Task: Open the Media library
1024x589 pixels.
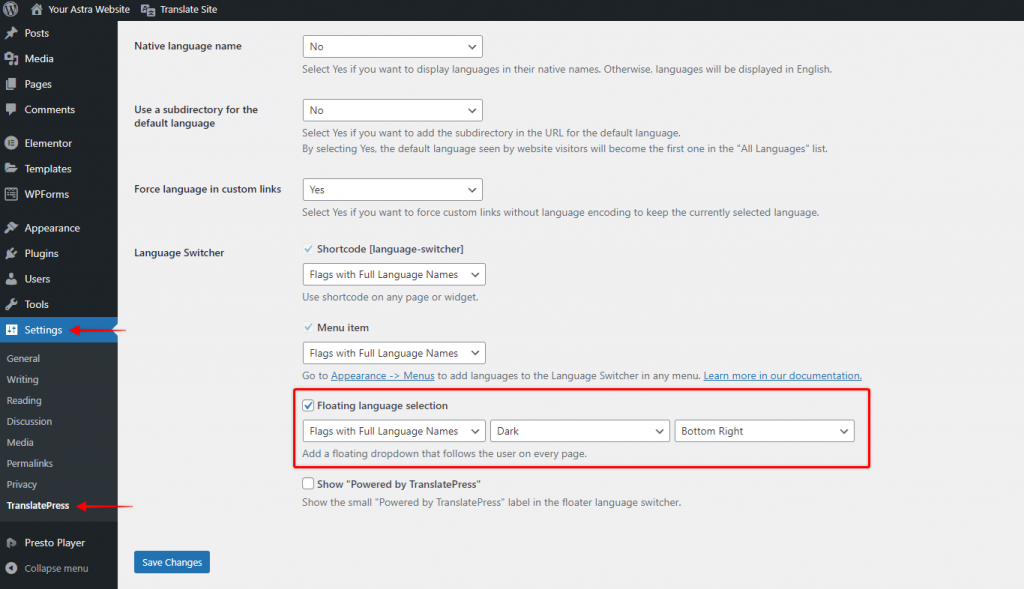Action: (37, 58)
